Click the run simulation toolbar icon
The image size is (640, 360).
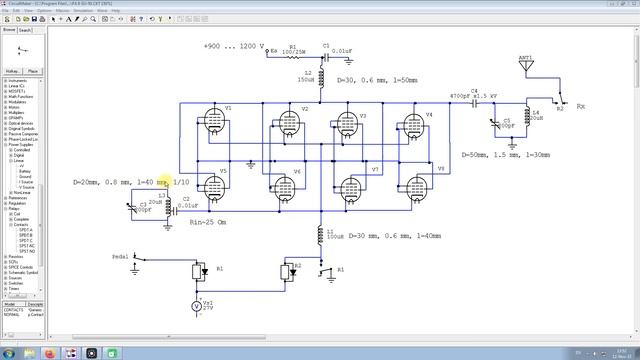169,19
